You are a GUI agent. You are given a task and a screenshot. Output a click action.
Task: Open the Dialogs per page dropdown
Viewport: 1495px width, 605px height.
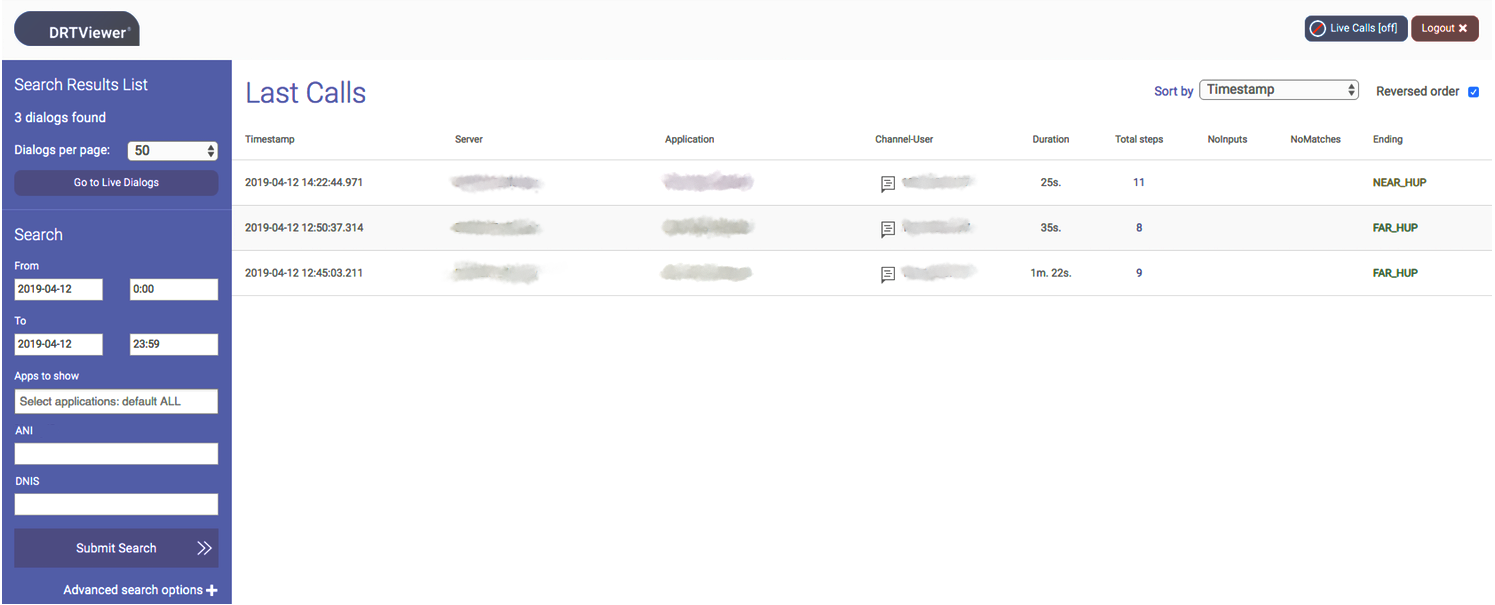(172, 150)
